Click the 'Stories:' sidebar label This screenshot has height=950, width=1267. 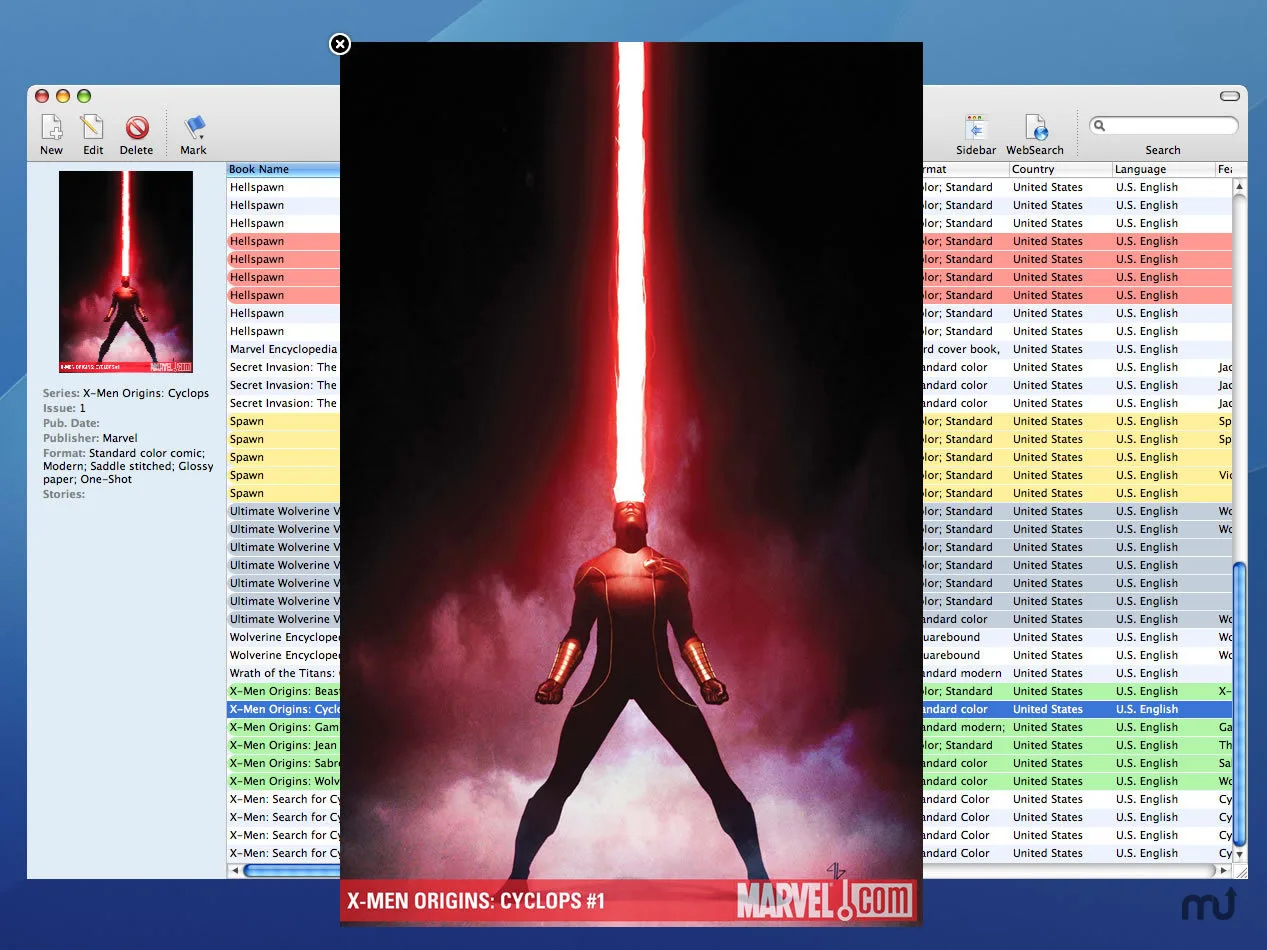tap(64, 494)
